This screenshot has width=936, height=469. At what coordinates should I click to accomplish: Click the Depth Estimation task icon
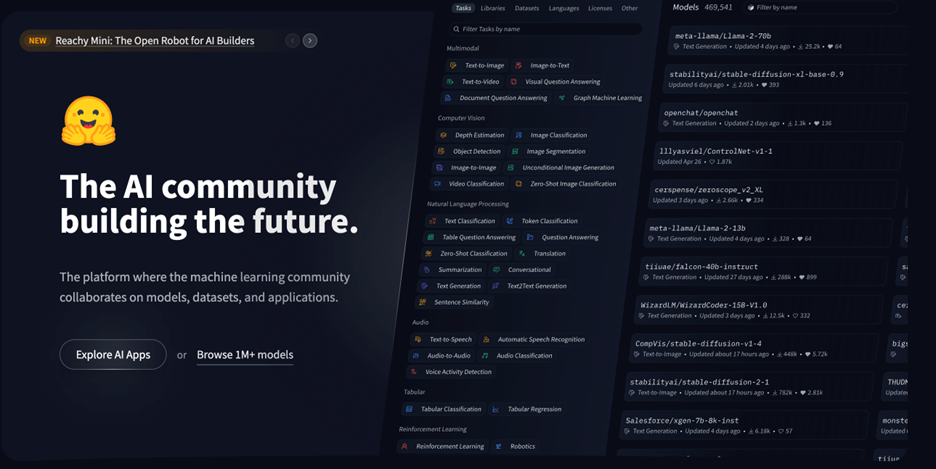(443, 135)
